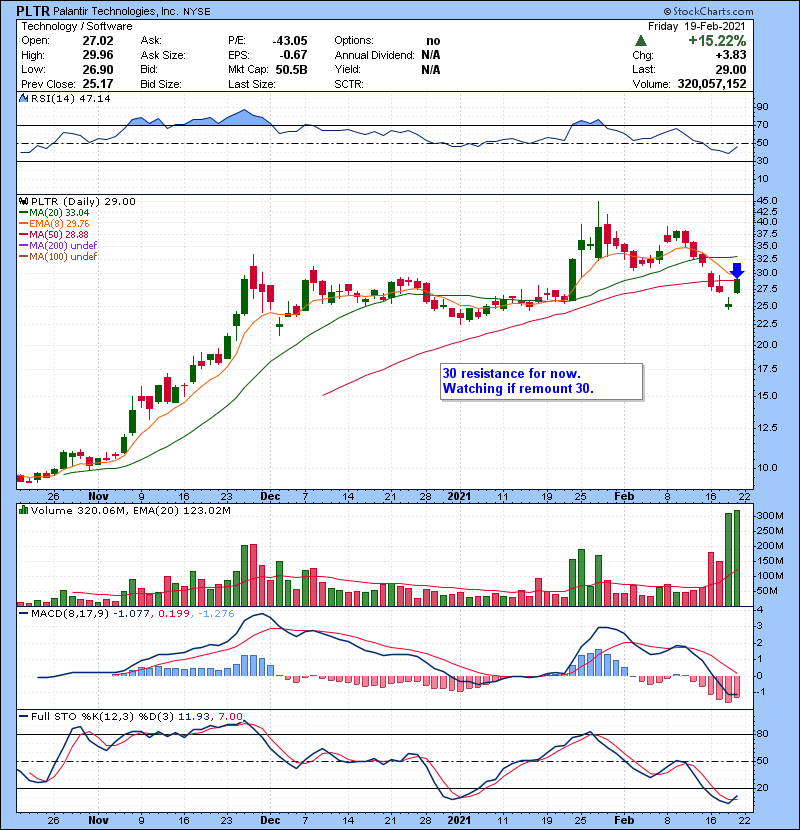Screen dimensions: 800x830
Task: Click the MACD signal value 0.199
Action: tap(174, 614)
